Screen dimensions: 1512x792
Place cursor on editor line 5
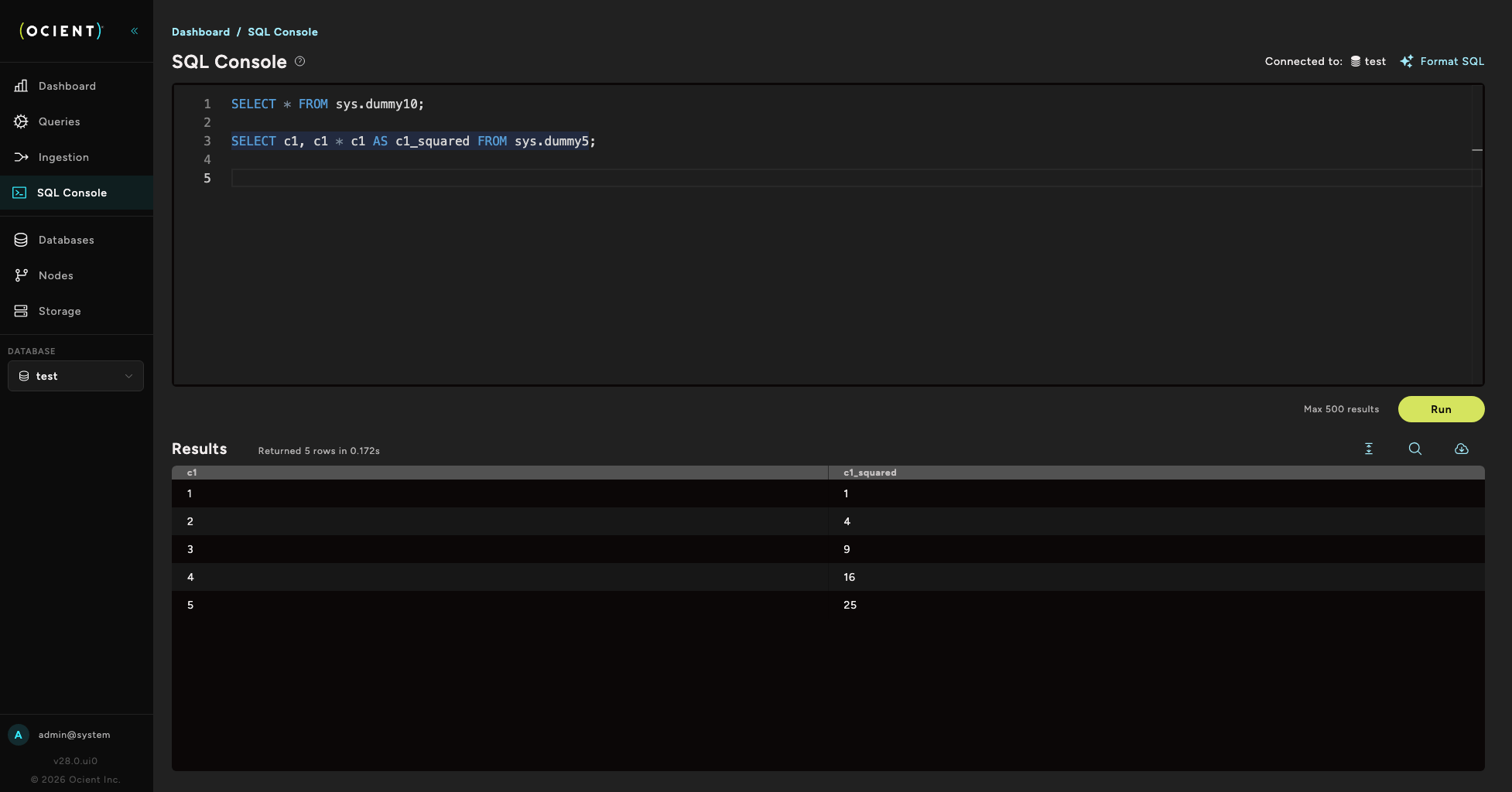(856, 178)
